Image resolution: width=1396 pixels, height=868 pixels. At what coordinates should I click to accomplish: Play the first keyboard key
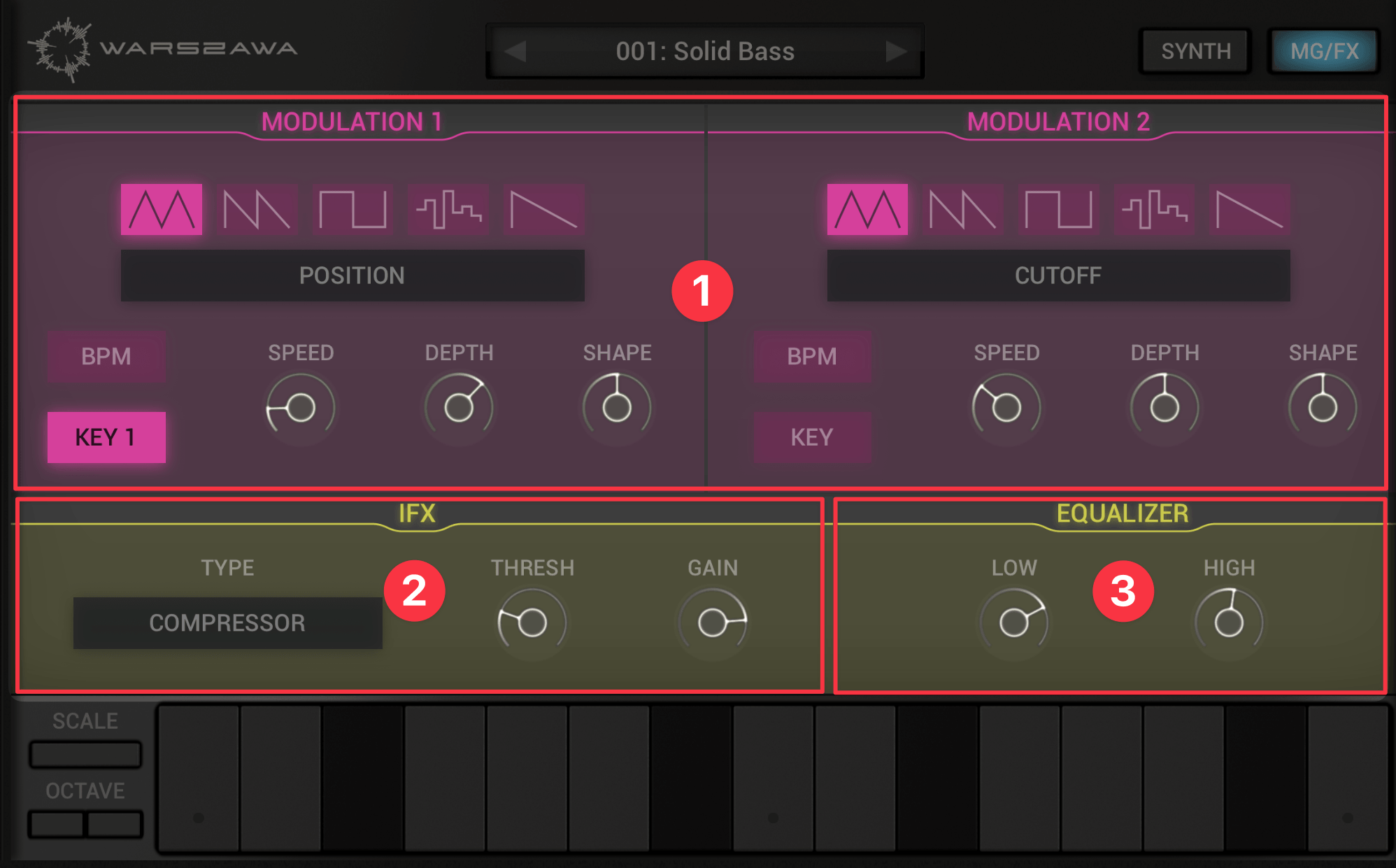[x=199, y=778]
